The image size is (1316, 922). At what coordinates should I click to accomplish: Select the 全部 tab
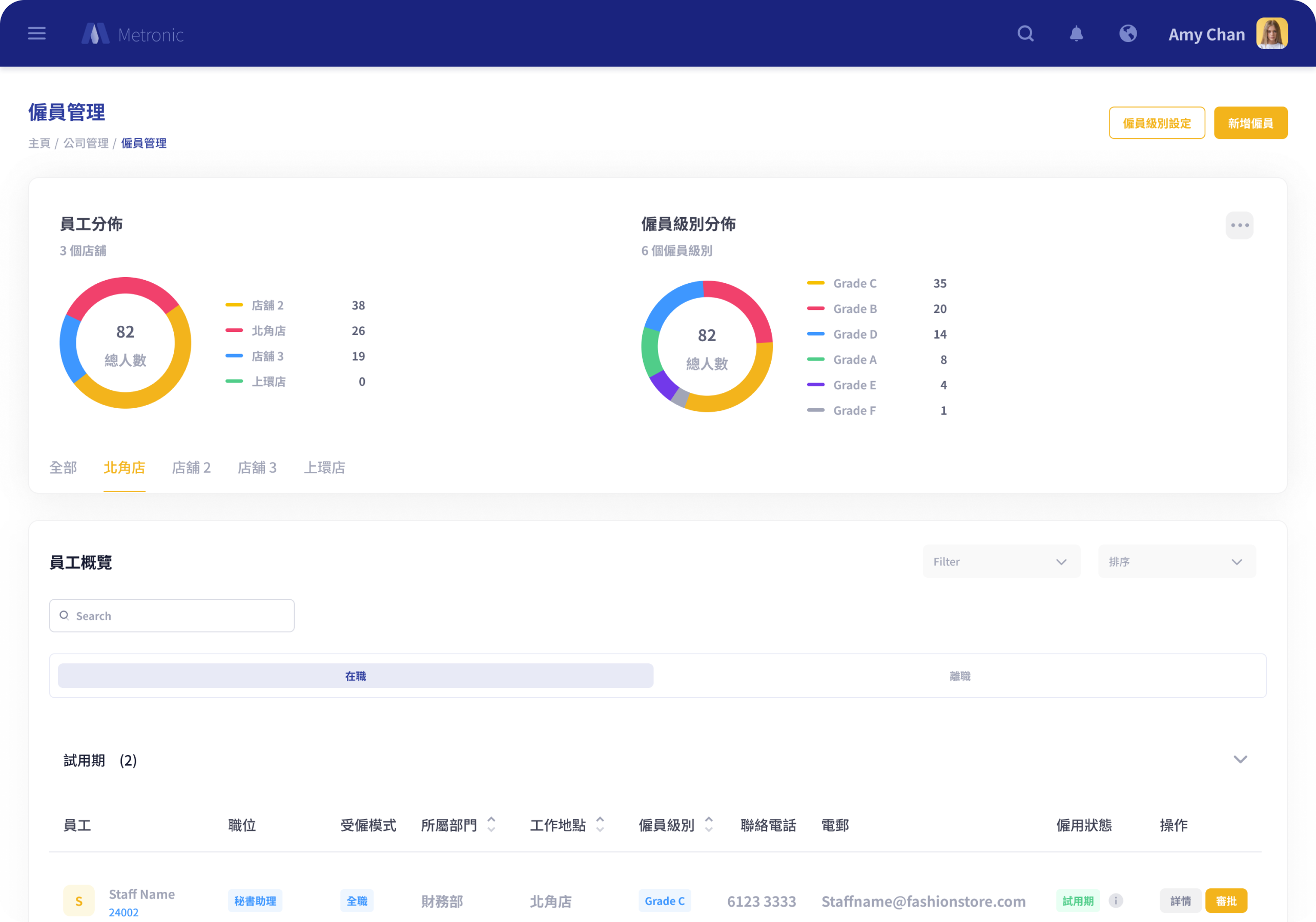(x=63, y=468)
